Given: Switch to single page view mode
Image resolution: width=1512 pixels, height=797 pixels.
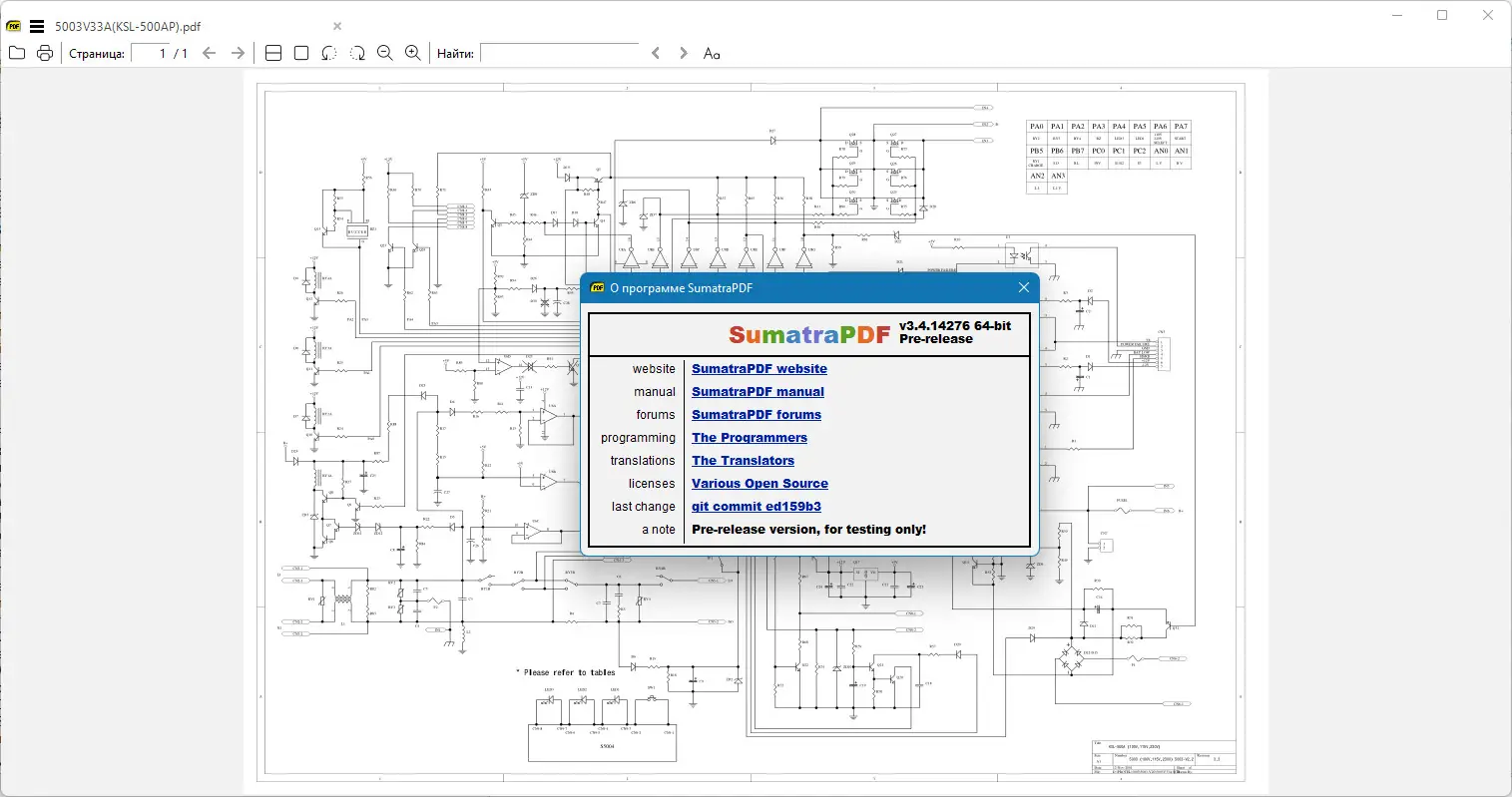Looking at the screenshot, I should point(300,53).
